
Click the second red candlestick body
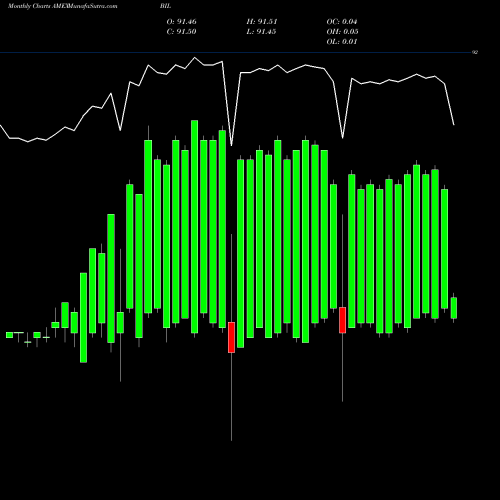pyautogui.click(x=342, y=320)
